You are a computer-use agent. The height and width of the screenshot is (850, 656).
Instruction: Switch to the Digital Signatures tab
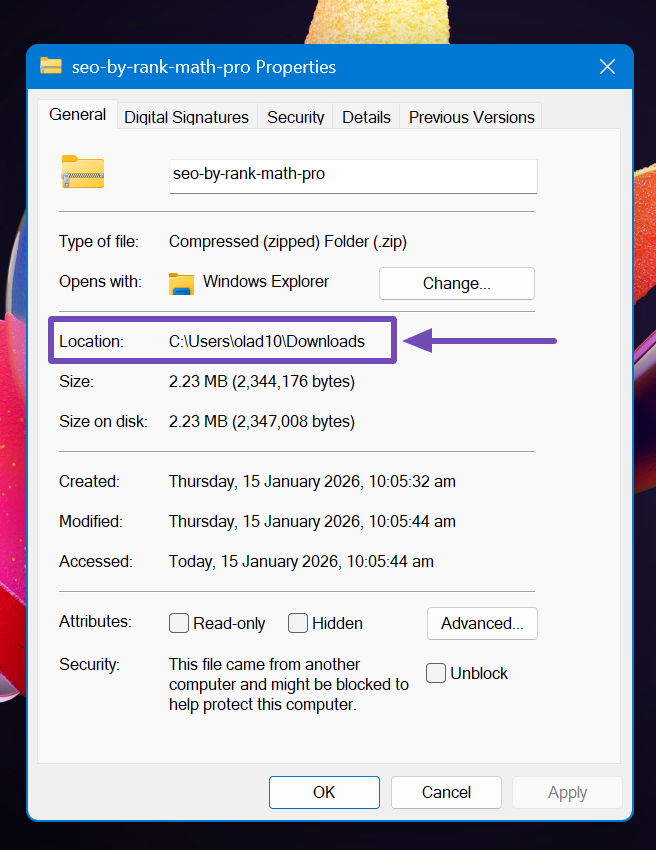[x=186, y=117]
